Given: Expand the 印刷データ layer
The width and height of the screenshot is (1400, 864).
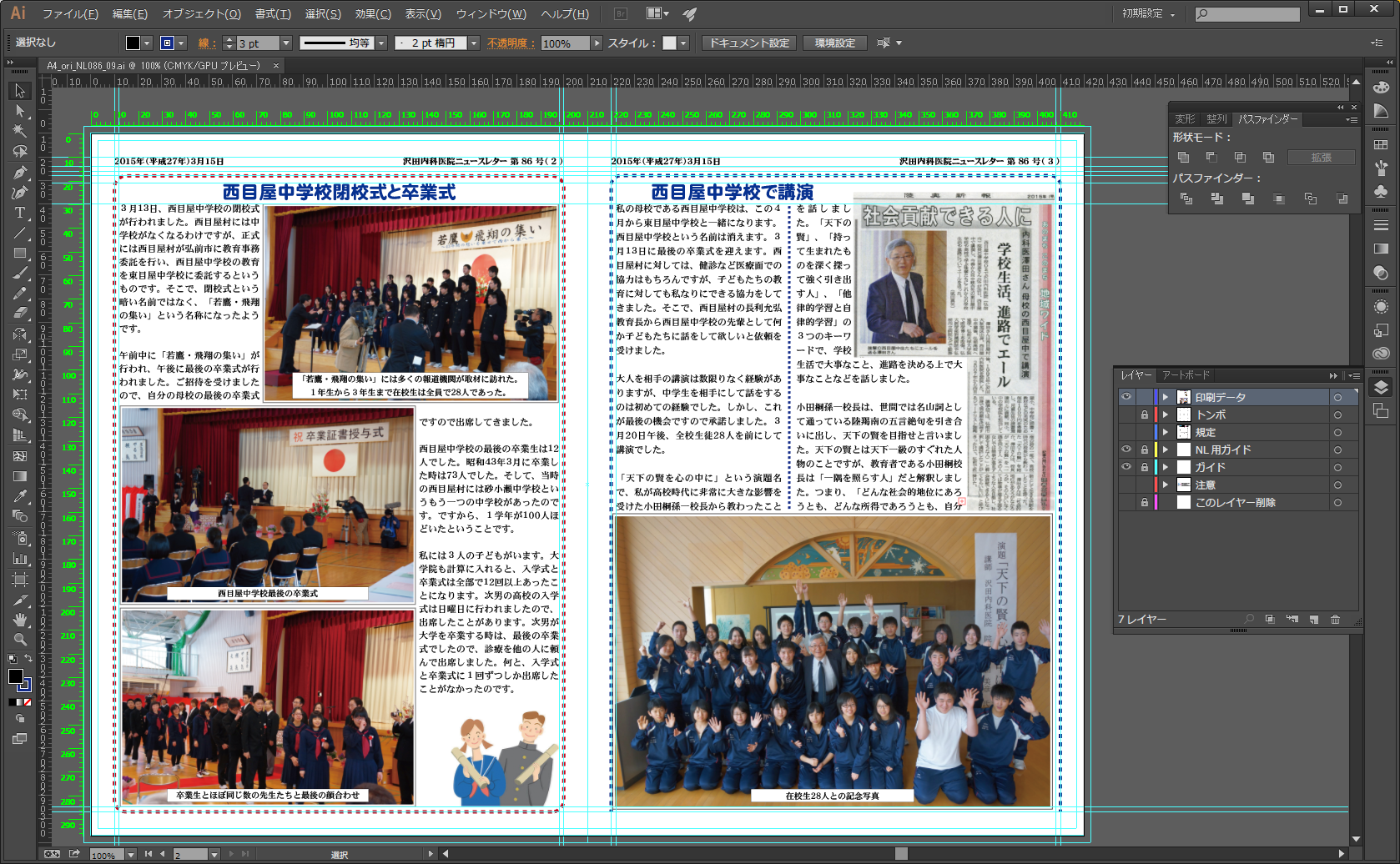Looking at the screenshot, I should click(x=1166, y=397).
